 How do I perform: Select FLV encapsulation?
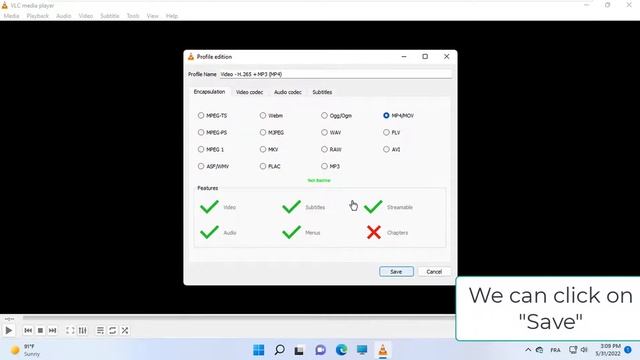(392, 133)
